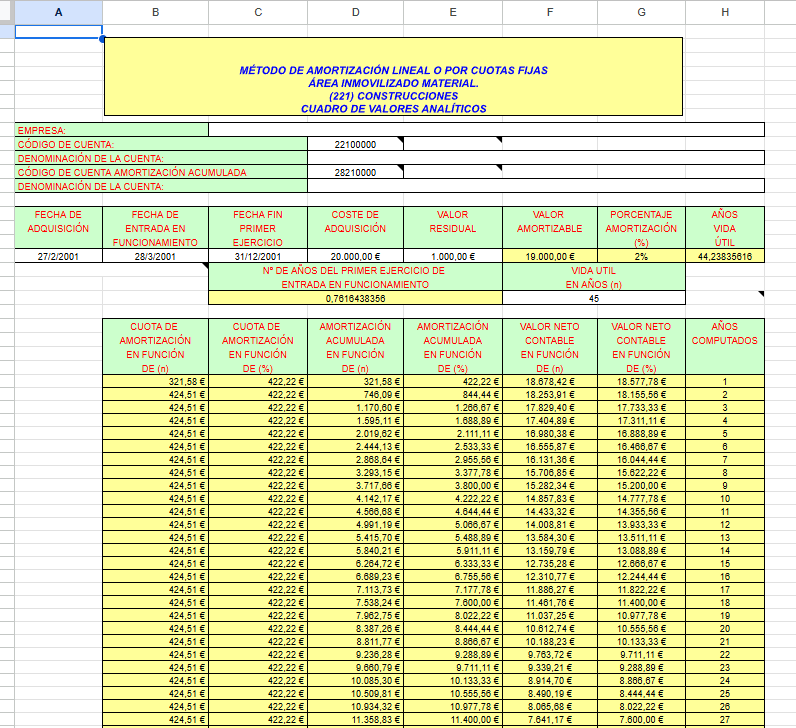This screenshot has height=728, width=796.
Task: Select the 2% amortization percentage cell
Action: click(x=641, y=256)
